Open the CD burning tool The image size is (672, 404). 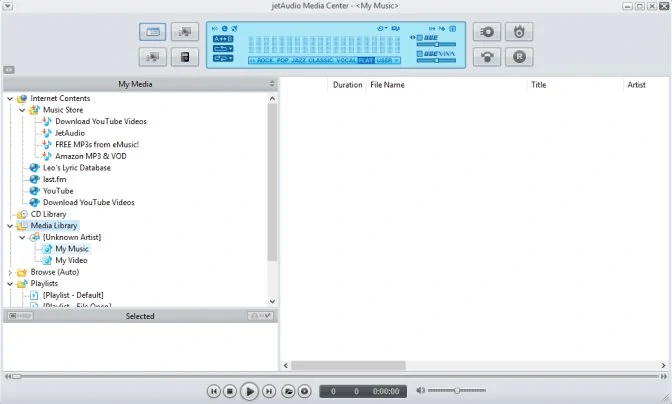519,32
